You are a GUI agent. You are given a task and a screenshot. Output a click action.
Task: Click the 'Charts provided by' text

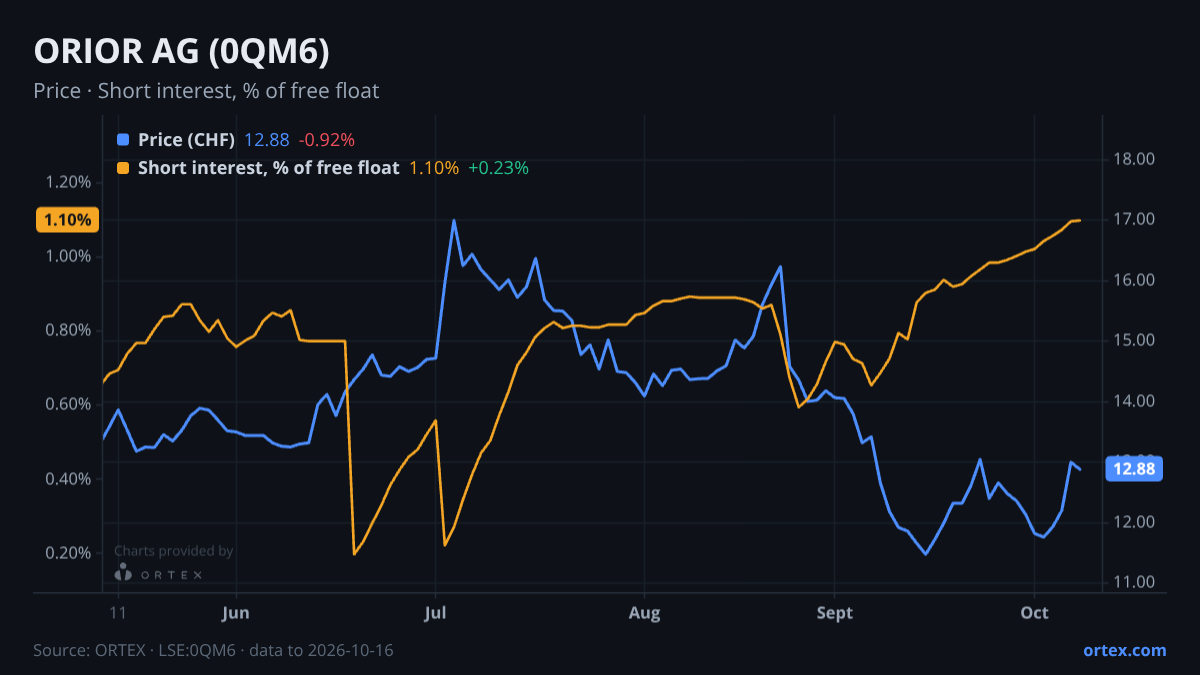pos(174,551)
